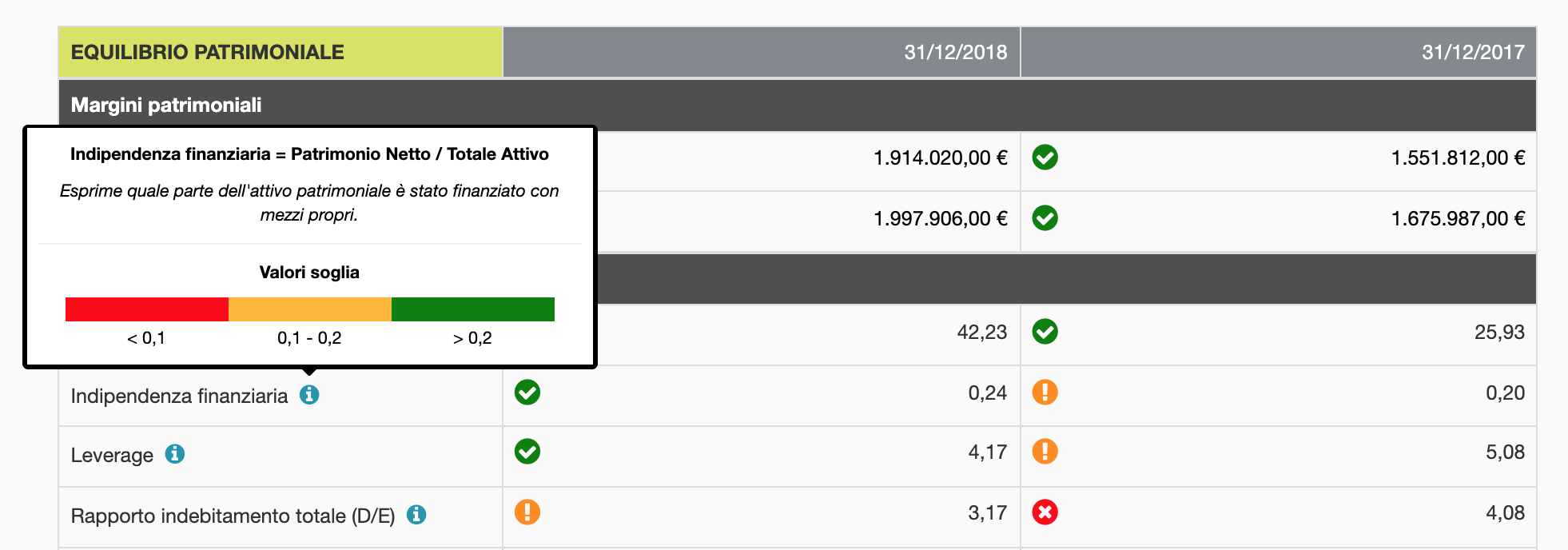Click the 1.914.020,00 € value cell
Viewport: 1568px width, 550px height.
coord(940,158)
